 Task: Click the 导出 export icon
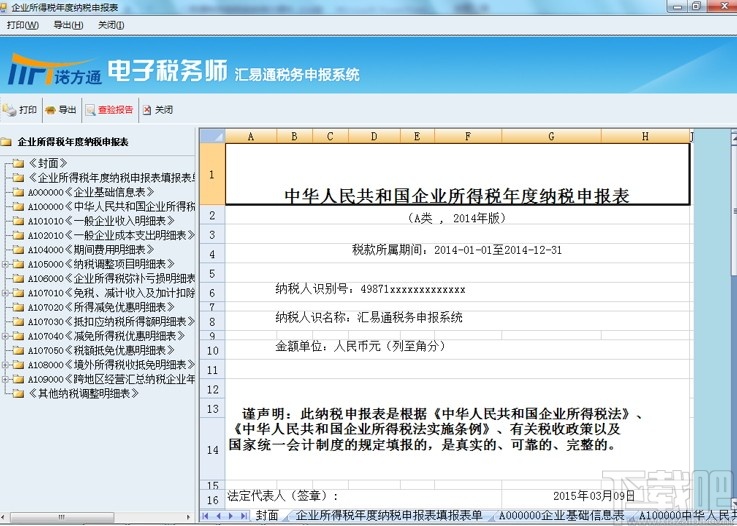pos(50,110)
